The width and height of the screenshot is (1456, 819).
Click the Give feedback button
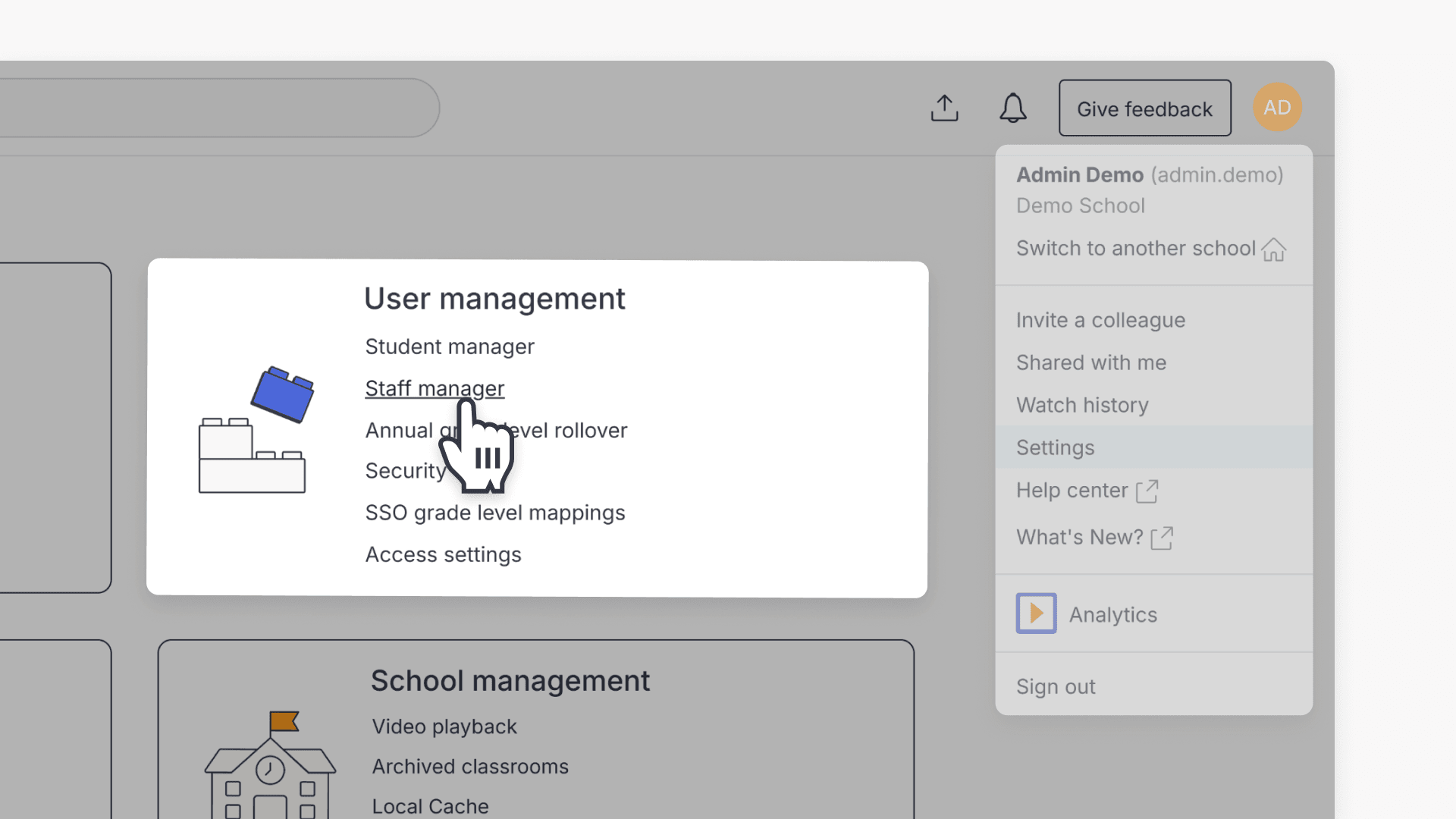[1144, 108]
